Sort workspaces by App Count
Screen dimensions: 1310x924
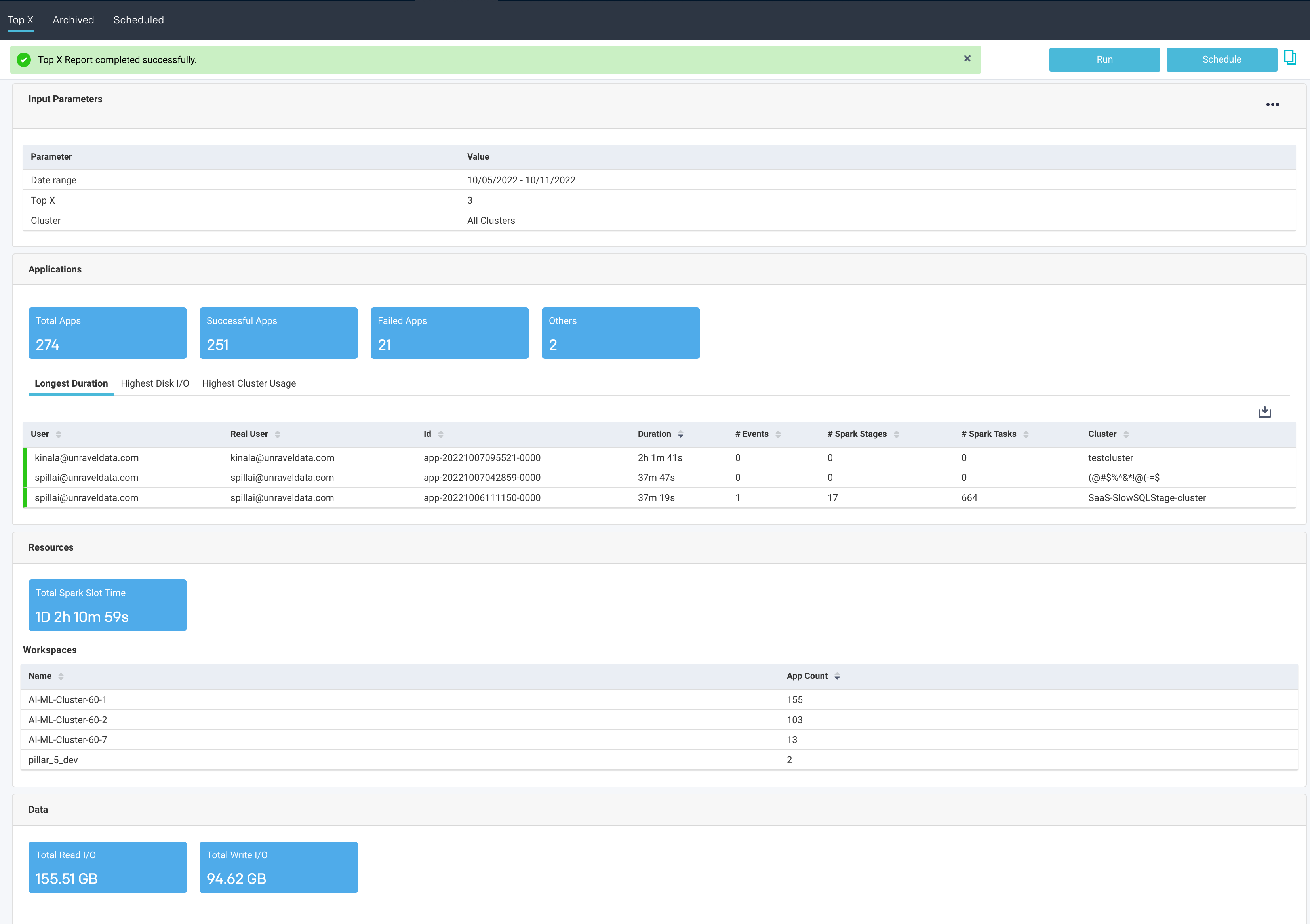(837, 676)
